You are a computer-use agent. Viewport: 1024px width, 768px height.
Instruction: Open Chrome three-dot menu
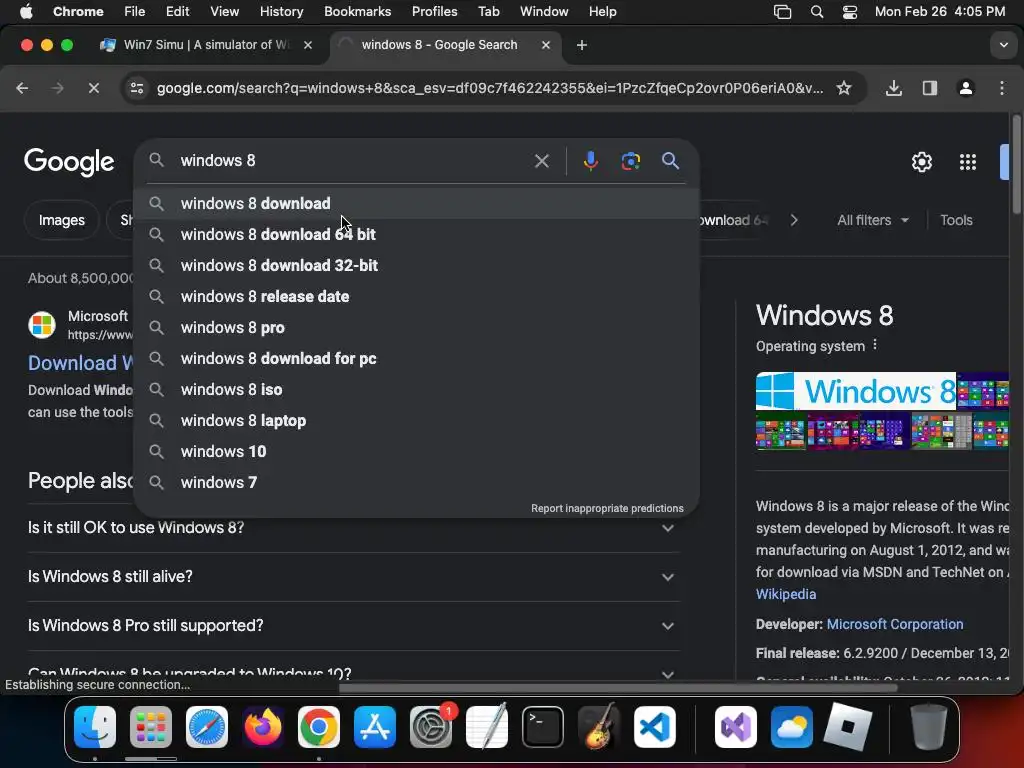pos(1002,88)
